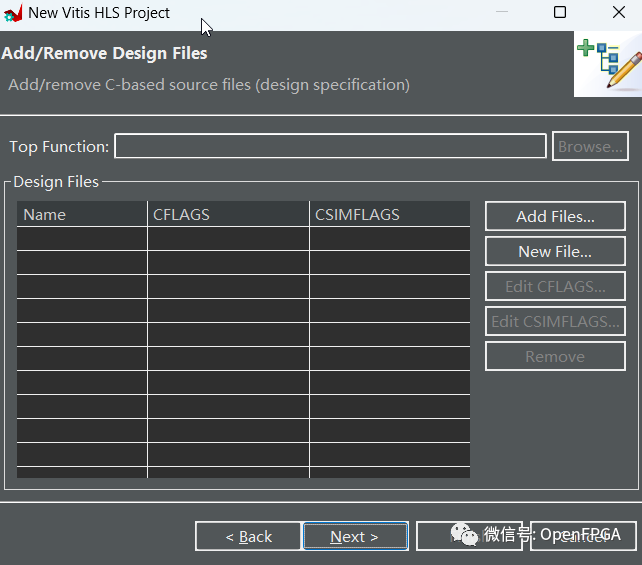Screen dimensions: 642x565
Task: Click the Edit CFLAGS... button
Action: pyautogui.click(x=555, y=286)
